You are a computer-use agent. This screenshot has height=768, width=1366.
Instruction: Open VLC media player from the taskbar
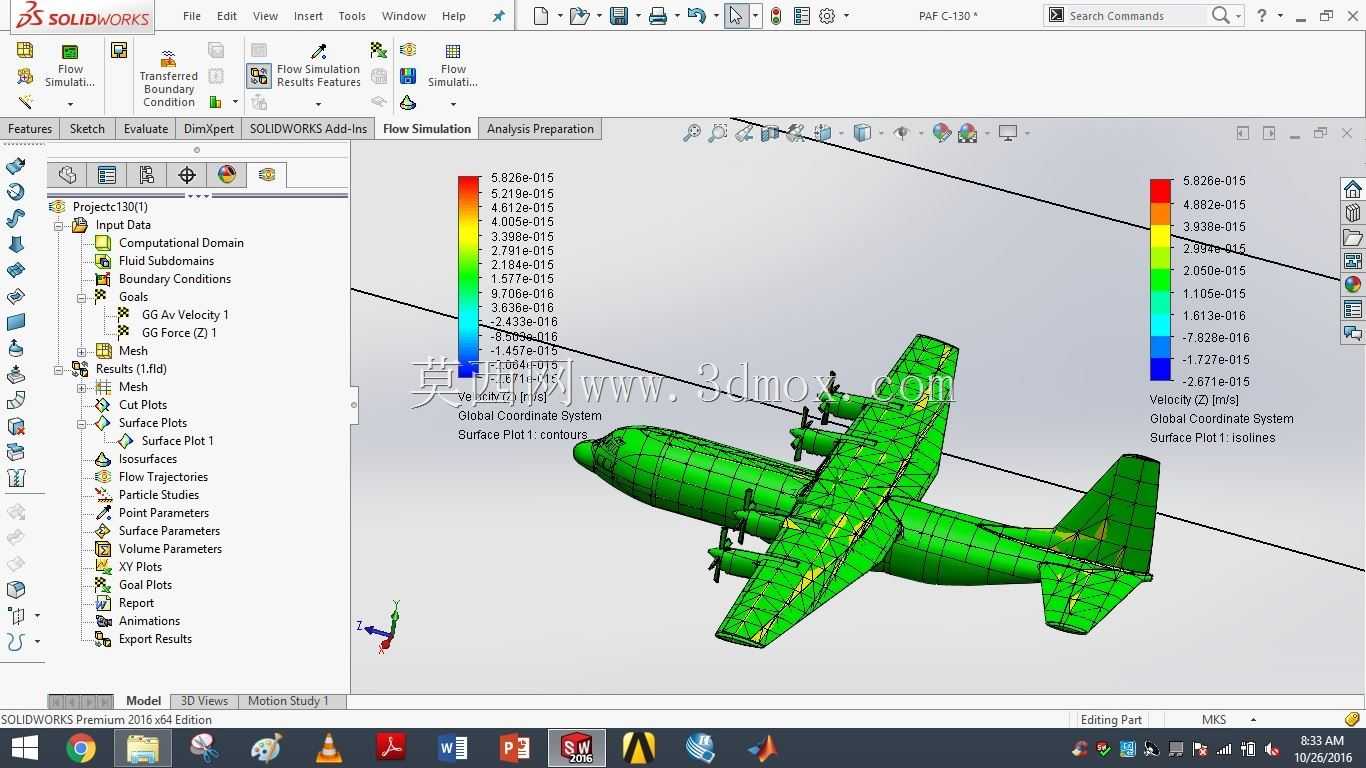328,748
